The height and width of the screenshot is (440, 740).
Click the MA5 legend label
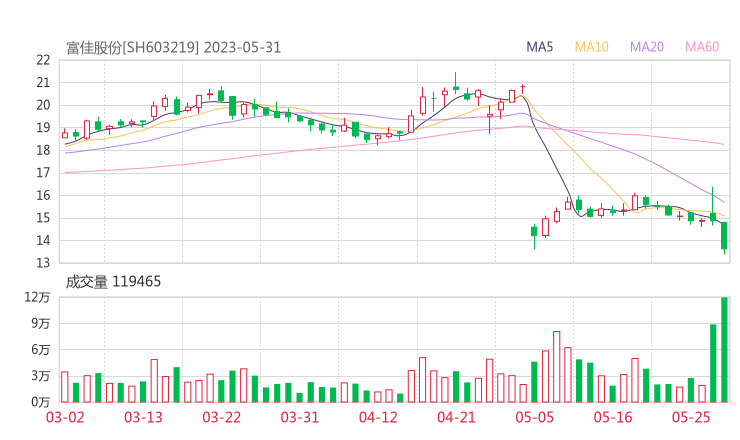point(539,47)
